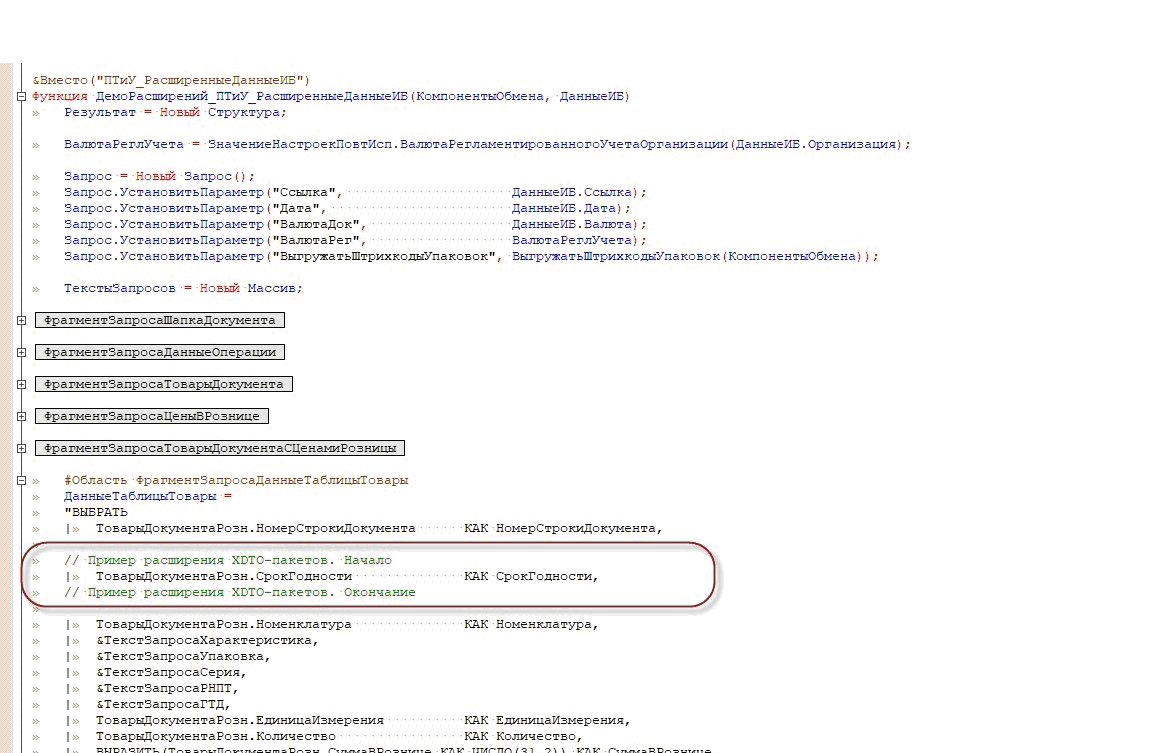Click the Запрос = Новый Запрос() line
This screenshot has width=1152, height=753.
(x=159, y=176)
